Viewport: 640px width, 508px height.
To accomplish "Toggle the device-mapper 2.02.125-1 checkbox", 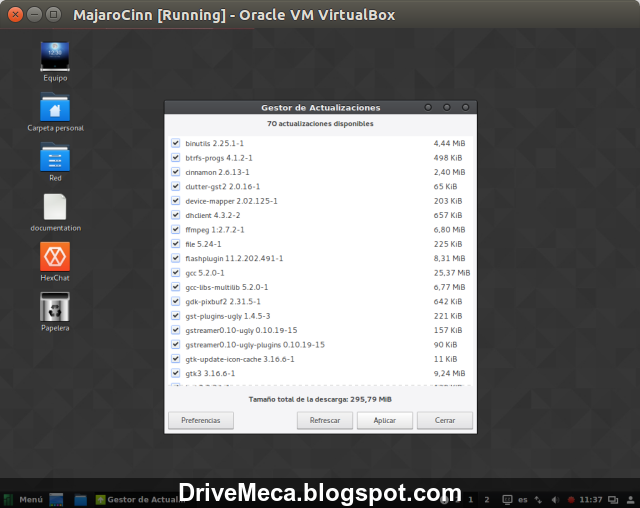I will [x=176, y=200].
